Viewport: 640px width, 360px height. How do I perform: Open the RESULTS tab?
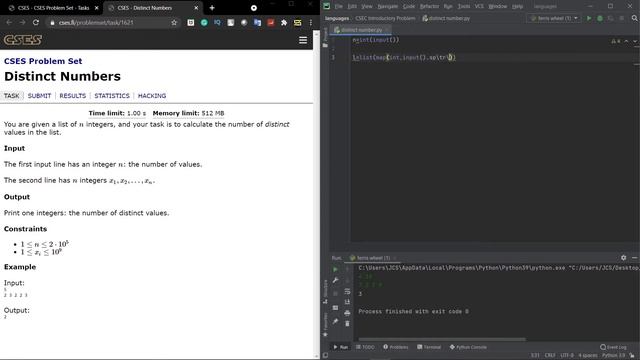tap(73, 96)
